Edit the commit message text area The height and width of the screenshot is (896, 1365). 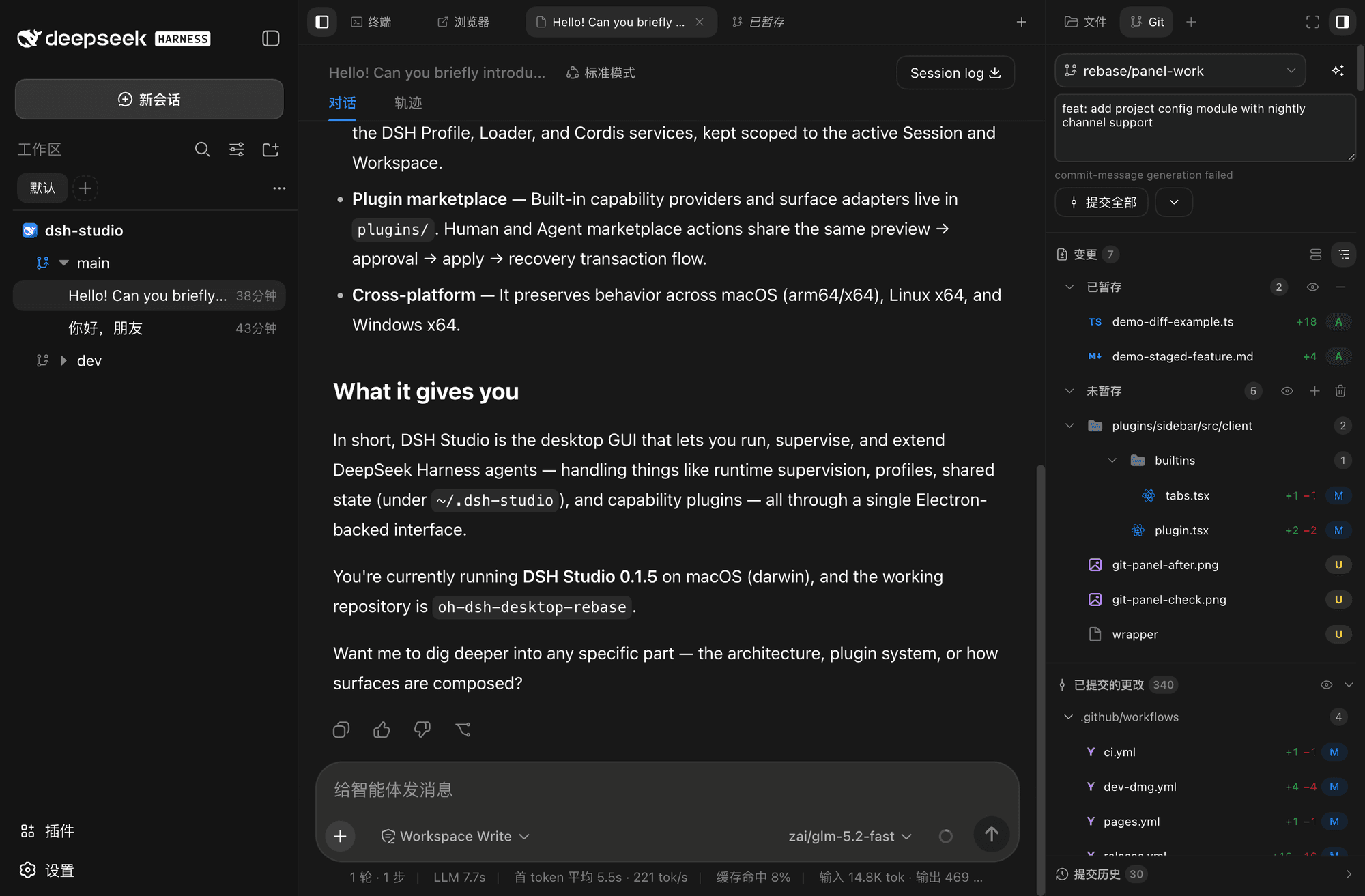1205,128
